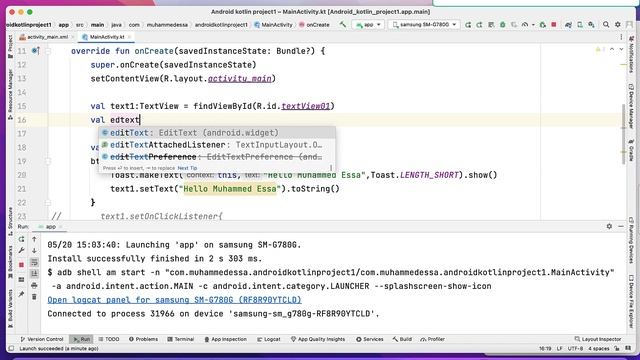Screen dimensions: 640x360
Task: Toggle Soft-Wrap in Run console
Action: tap(34, 262)
